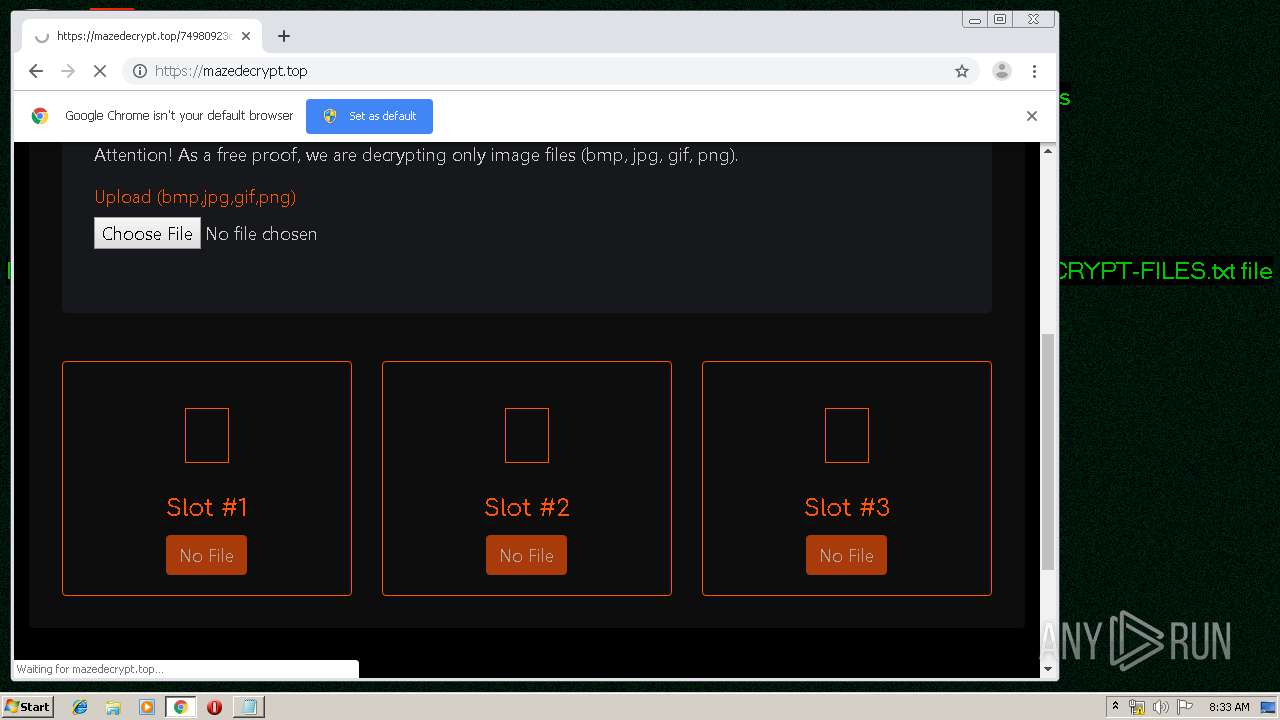Image resolution: width=1280 pixels, height=720 pixels.
Task: Click the Upload (bmp,jpg,gif,png) label
Action: (195, 197)
